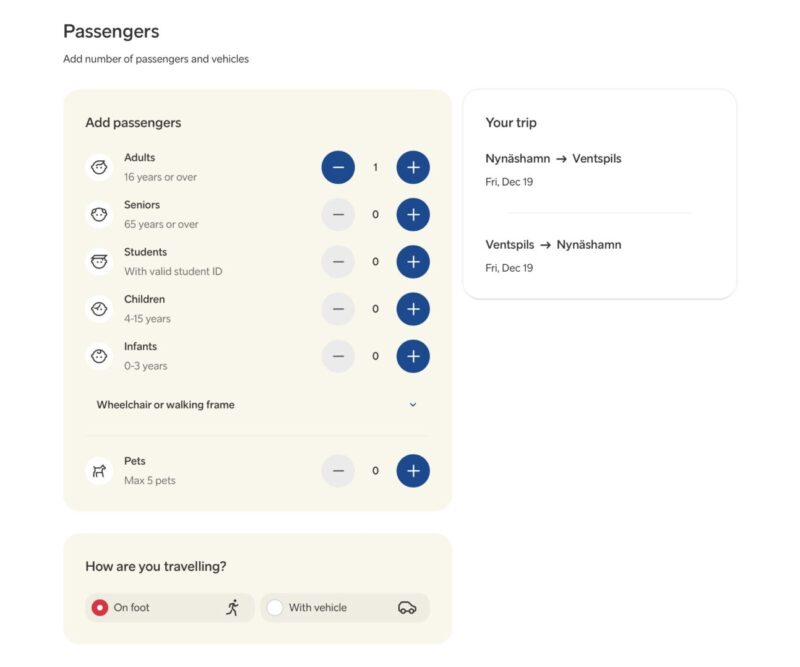800x667 pixels.
Task: Click the Nynäshamn to Ventspils trip
Action: point(553,158)
